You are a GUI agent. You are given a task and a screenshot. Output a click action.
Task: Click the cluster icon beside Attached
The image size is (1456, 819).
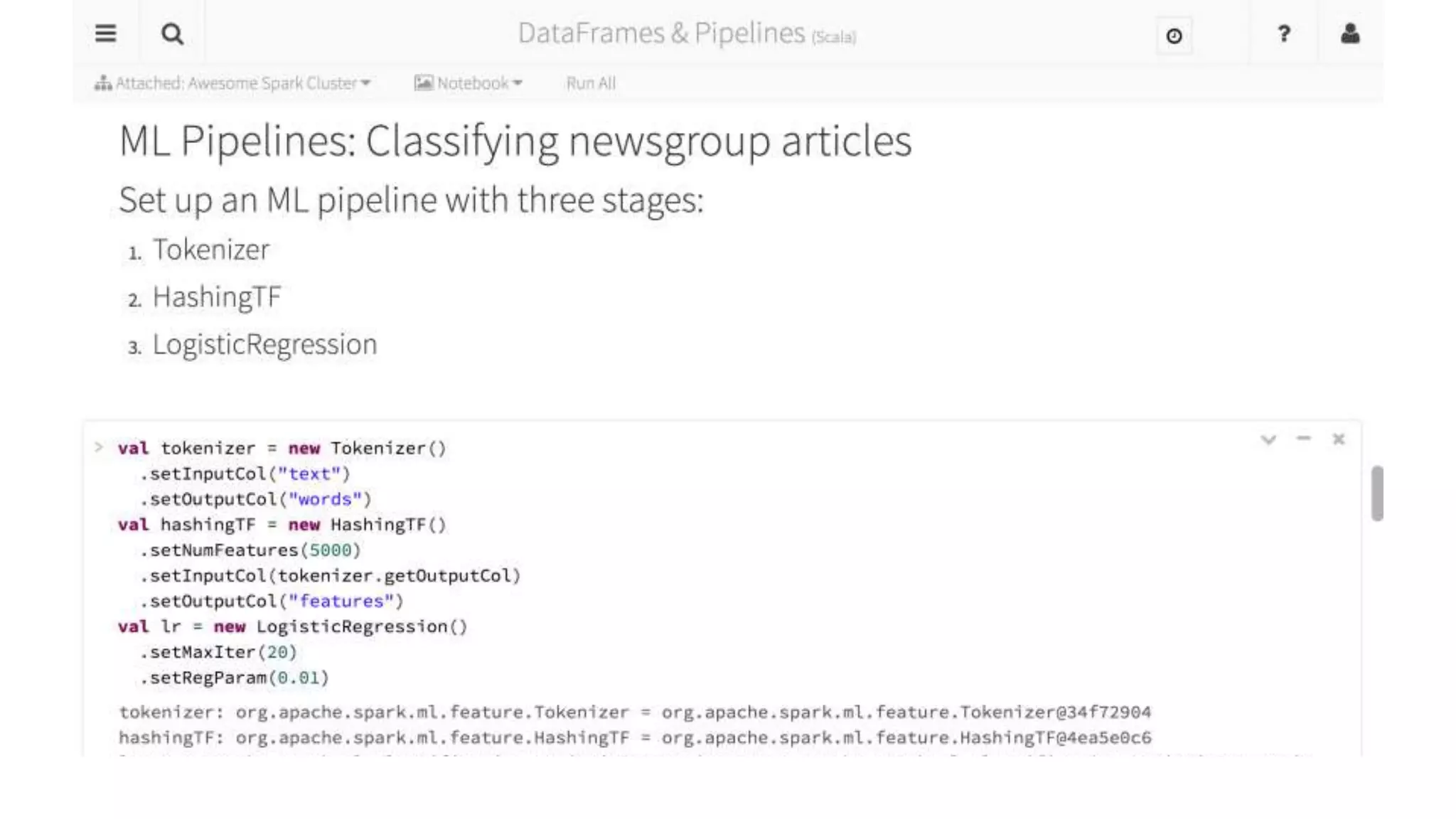pos(103,83)
